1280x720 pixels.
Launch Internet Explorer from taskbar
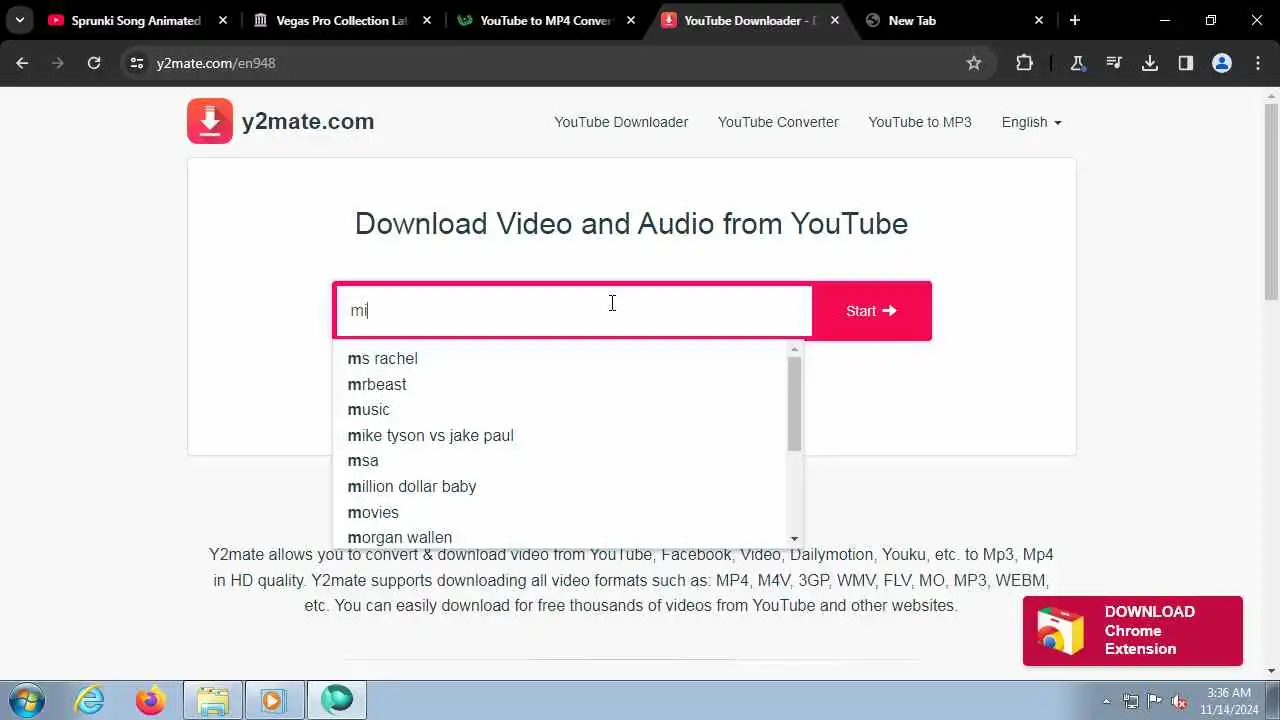tap(90, 700)
